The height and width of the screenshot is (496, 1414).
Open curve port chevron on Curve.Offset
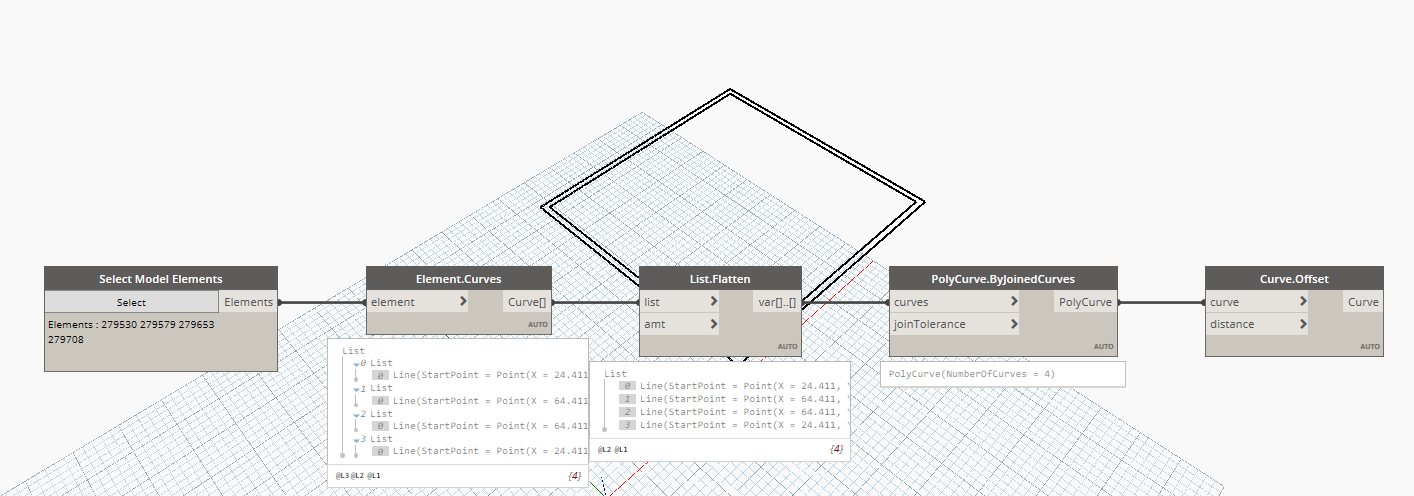click(1304, 302)
